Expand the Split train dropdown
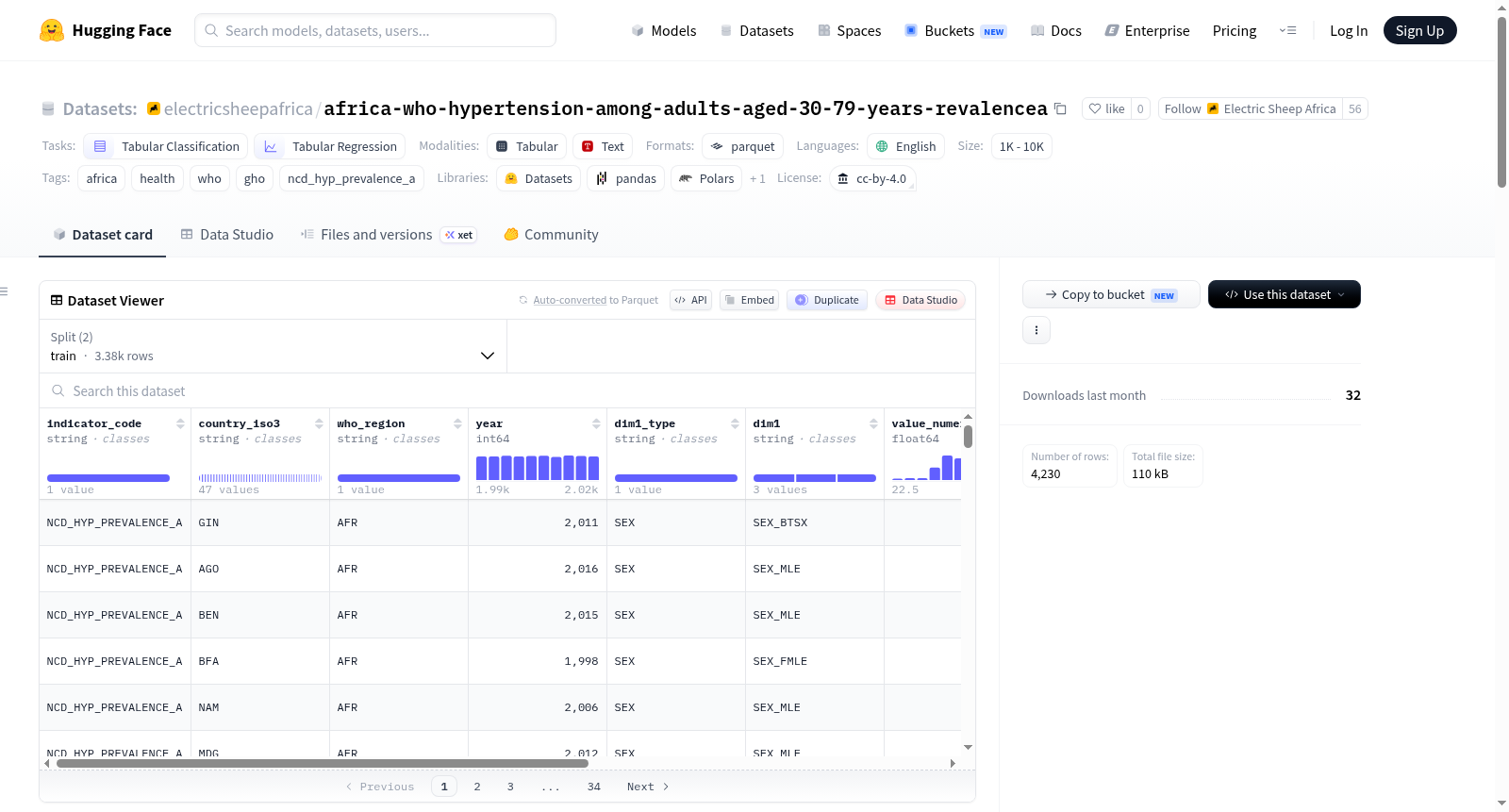Screen dimensions: 1509x812 (x=273, y=346)
